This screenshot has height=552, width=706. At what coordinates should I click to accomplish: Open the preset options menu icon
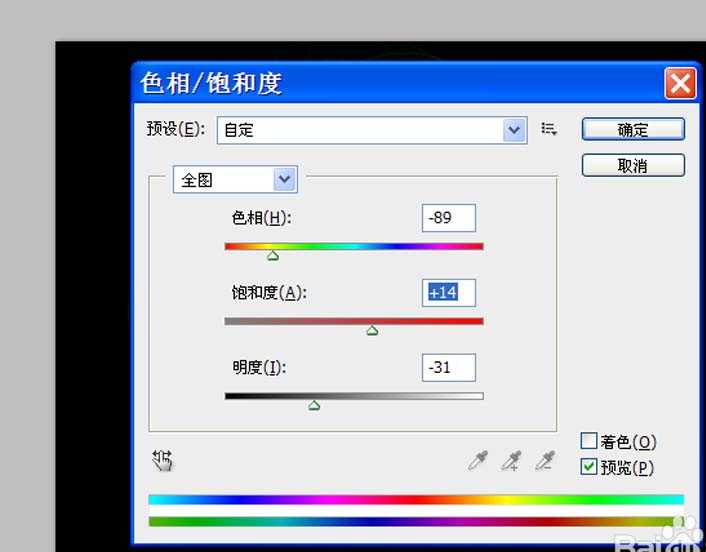pyautogui.click(x=548, y=129)
